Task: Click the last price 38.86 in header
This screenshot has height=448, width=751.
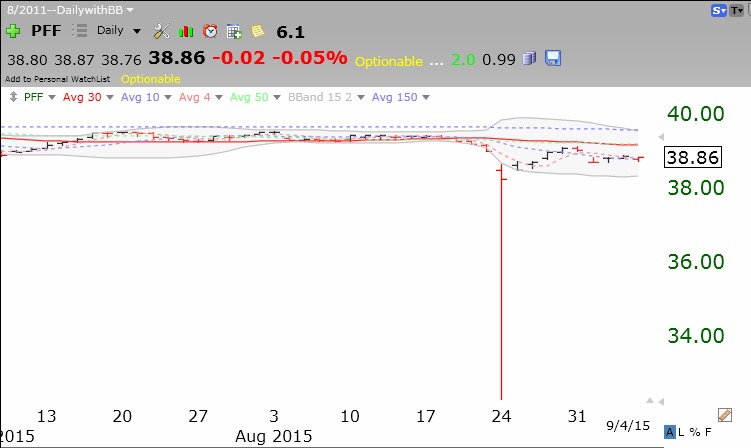Action: (177, 57)
